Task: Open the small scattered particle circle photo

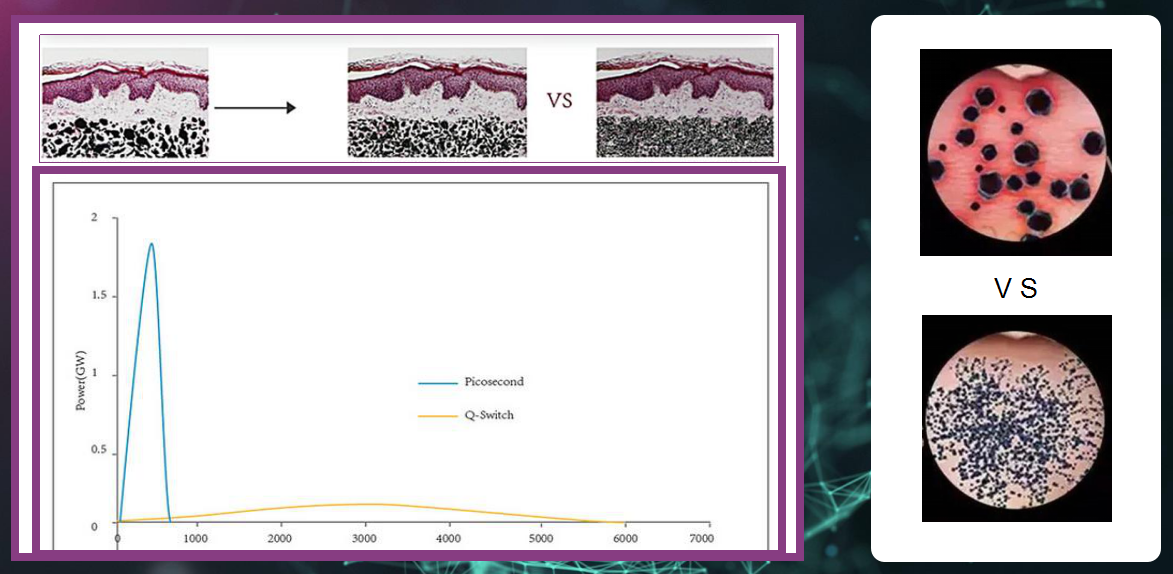Action: 1016,418
